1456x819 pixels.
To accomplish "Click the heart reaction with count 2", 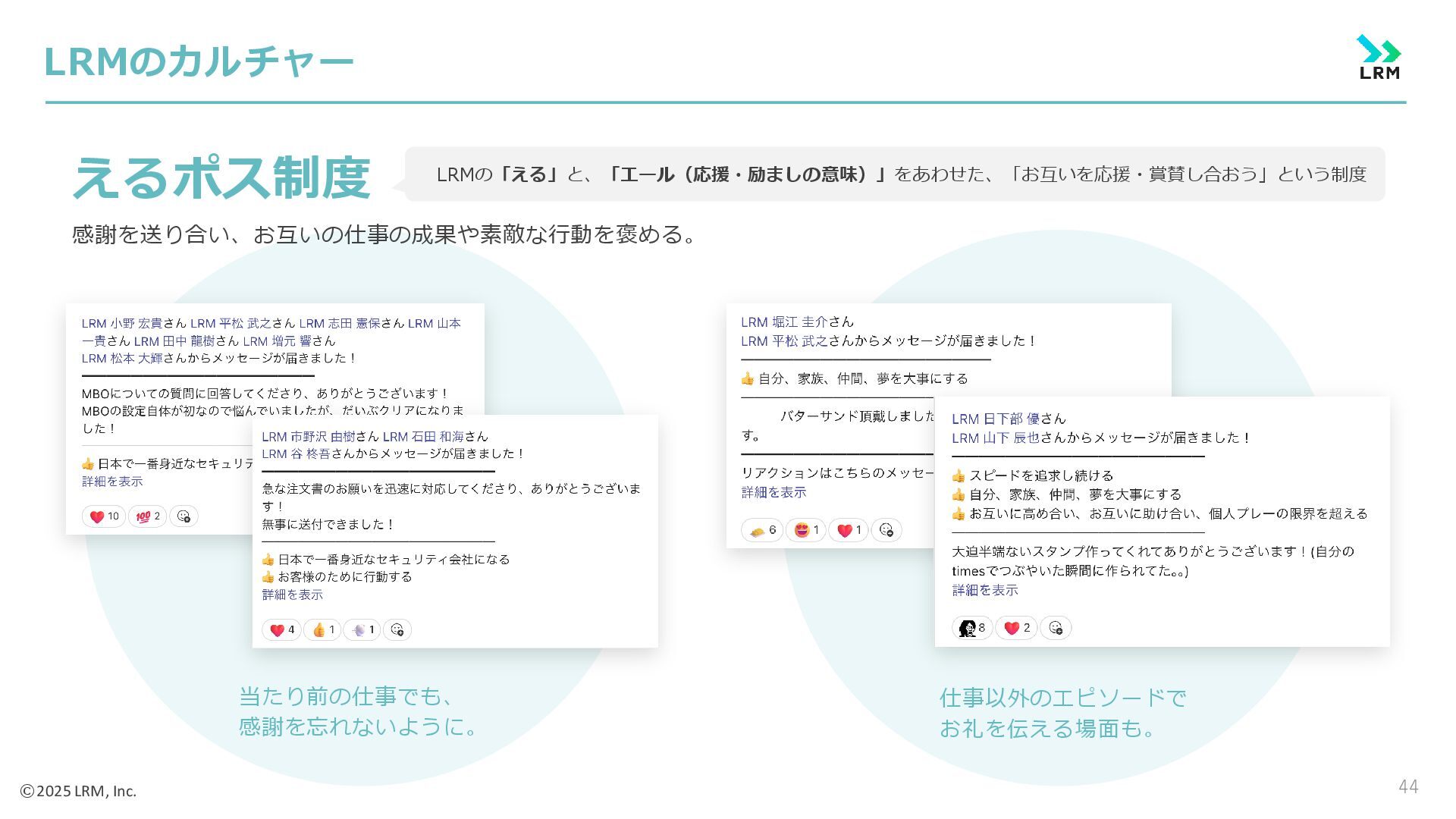I will pyautogui.click(x=1016, y=628).
